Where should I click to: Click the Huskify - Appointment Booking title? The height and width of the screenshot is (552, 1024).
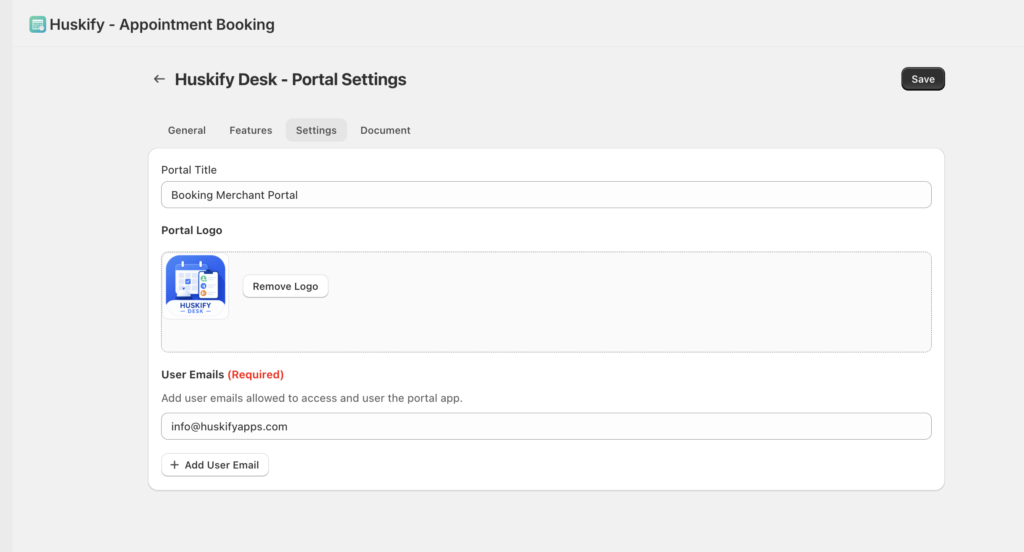162,25
